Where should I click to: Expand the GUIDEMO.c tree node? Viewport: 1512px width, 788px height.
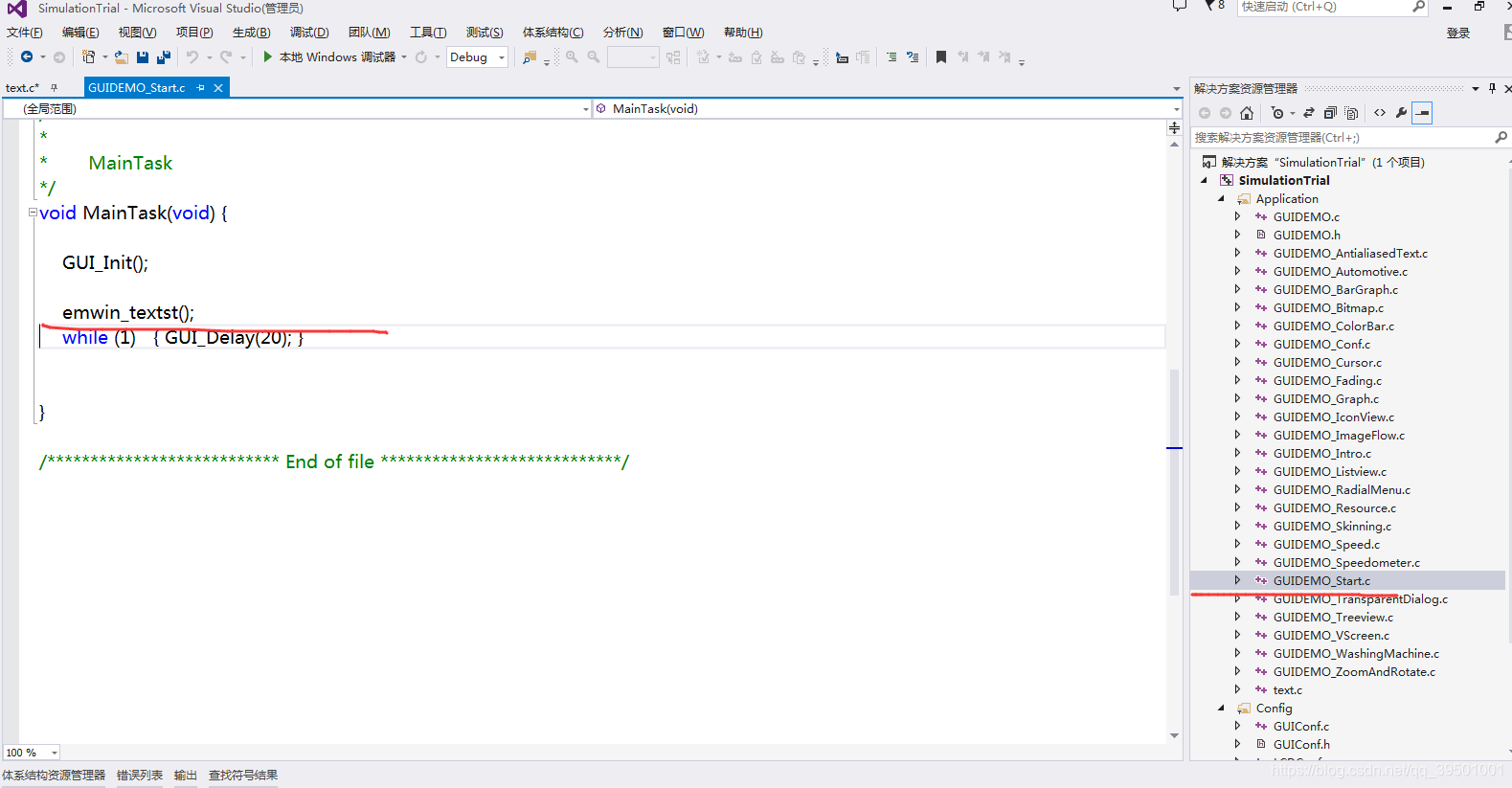point(1237,216)
